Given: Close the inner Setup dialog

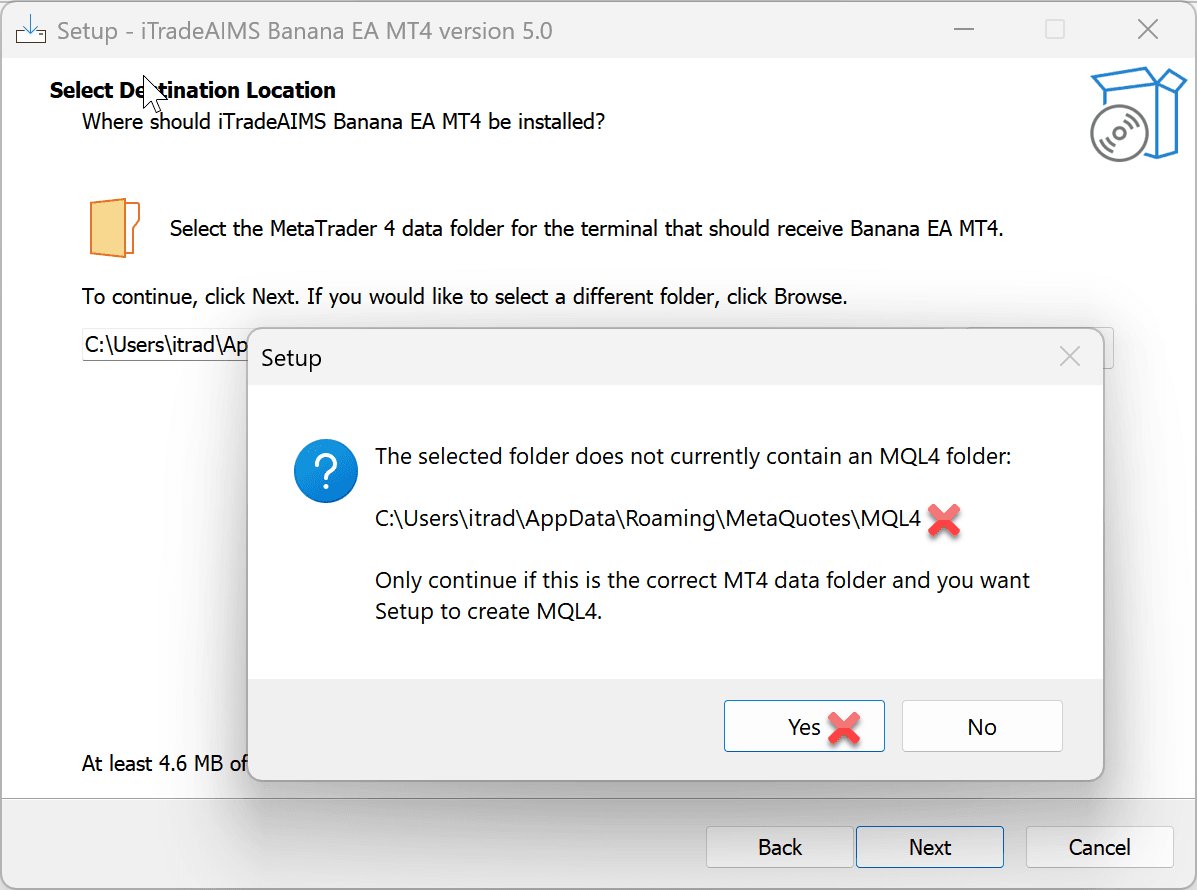Looking at the screenshot, I should [x=1070, y=356].
